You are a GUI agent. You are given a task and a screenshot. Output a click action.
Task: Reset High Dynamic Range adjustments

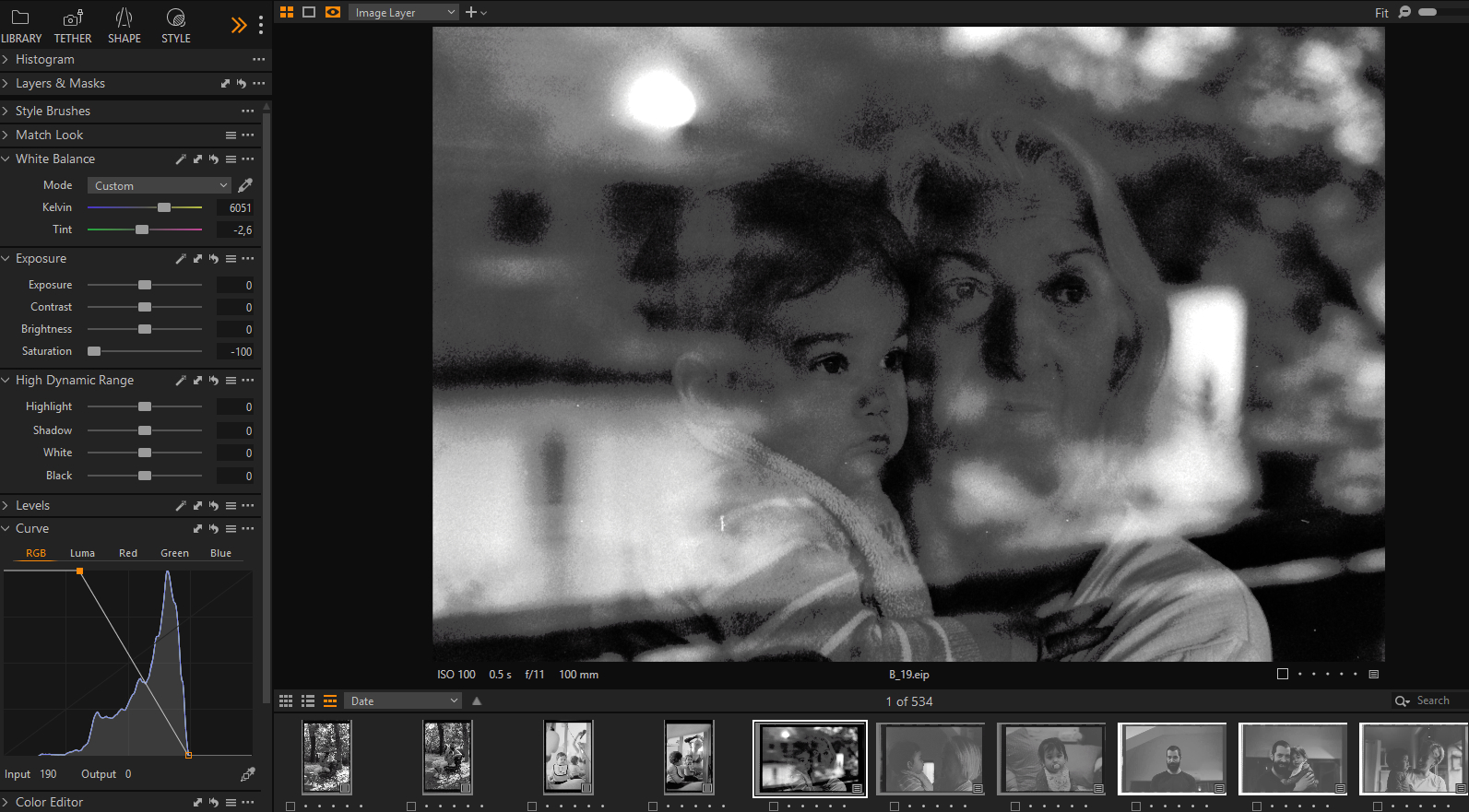click(x=214, y=381)
